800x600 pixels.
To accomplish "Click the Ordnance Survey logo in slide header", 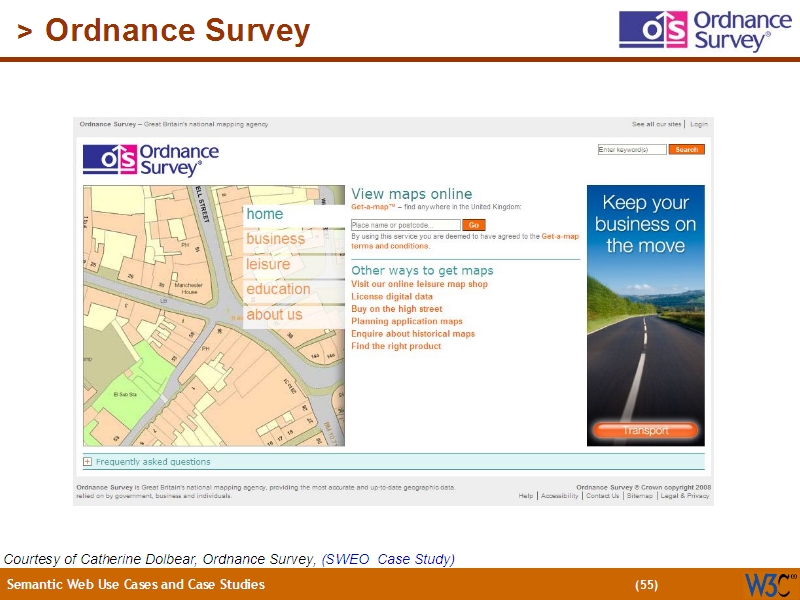I will (x=695, y=30).
